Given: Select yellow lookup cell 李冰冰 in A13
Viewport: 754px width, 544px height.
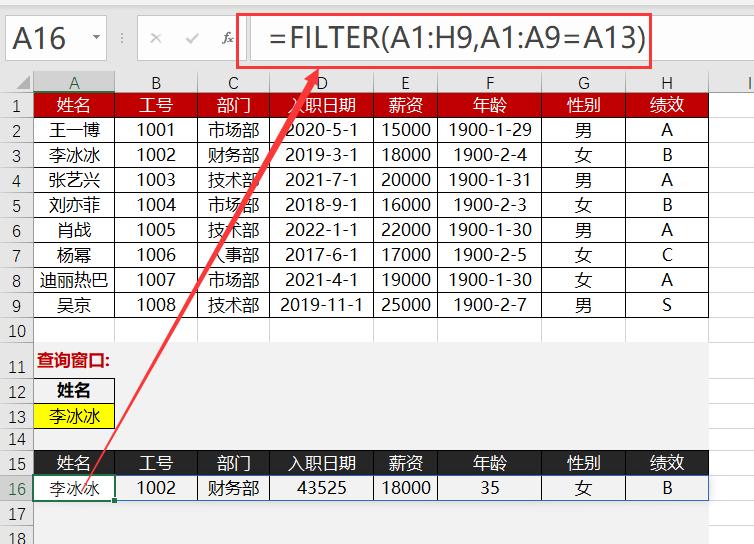Looking at the screenshot, I should (74, 416).
